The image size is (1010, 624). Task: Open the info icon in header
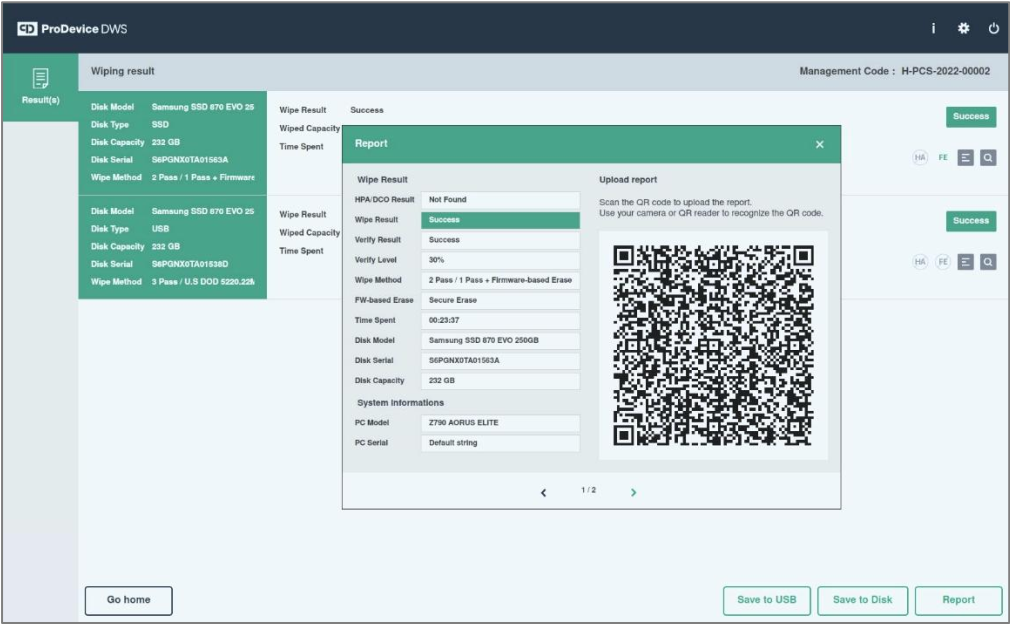pyautogui.click(x=933, y=28)
